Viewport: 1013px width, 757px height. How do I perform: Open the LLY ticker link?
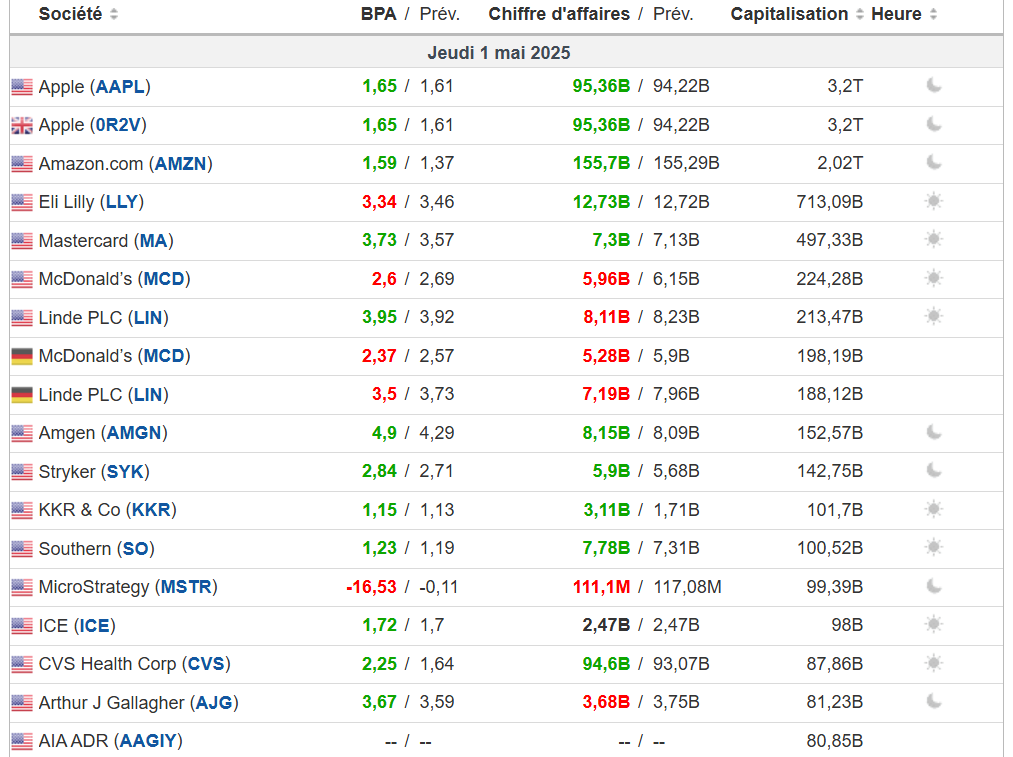(122, 202)
